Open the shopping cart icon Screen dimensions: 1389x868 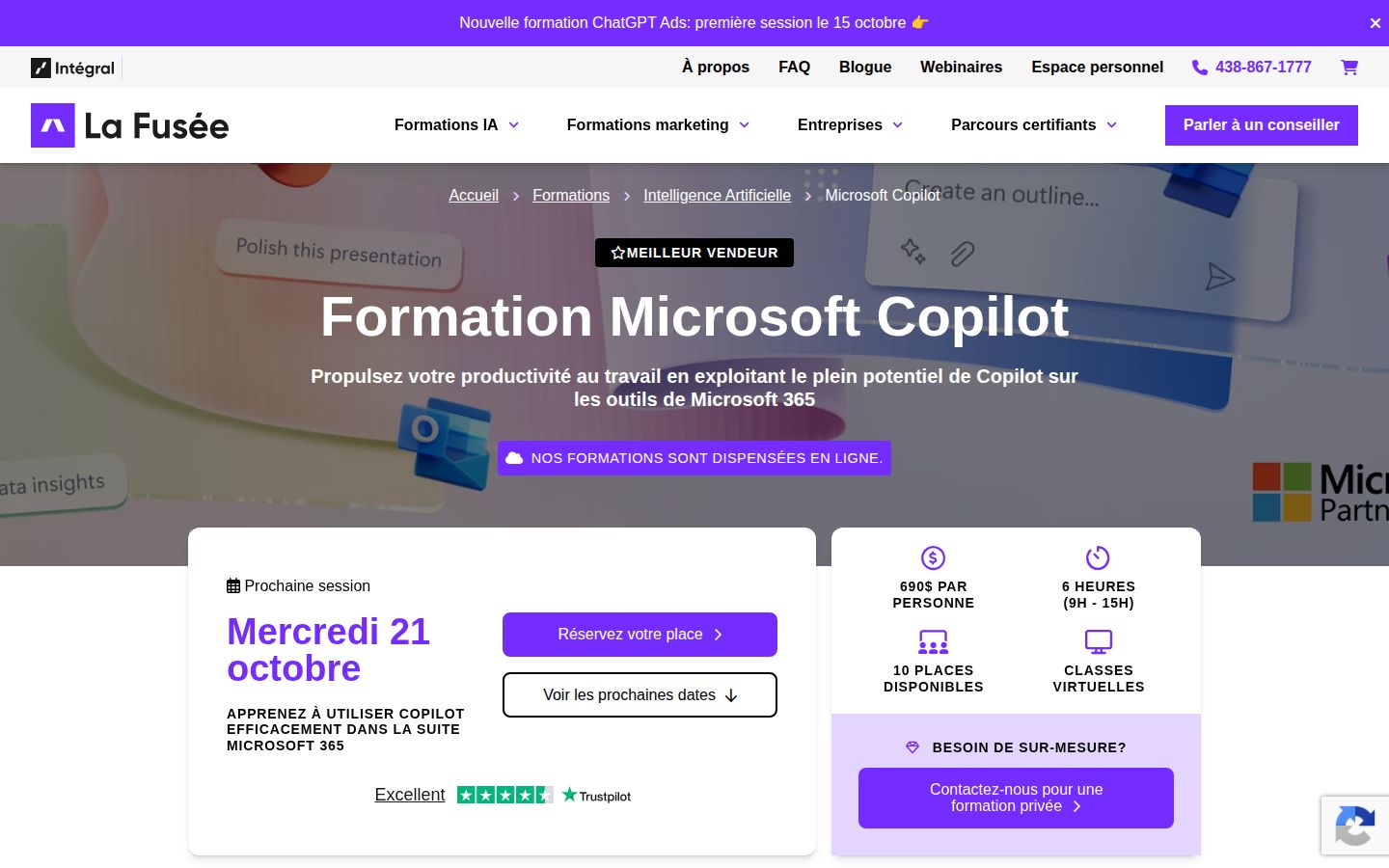[1349, 68]
